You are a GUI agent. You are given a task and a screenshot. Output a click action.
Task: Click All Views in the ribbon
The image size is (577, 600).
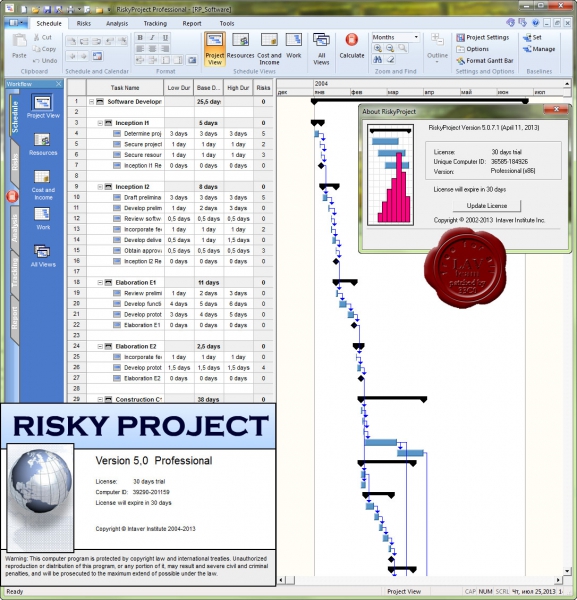[321, 49]
